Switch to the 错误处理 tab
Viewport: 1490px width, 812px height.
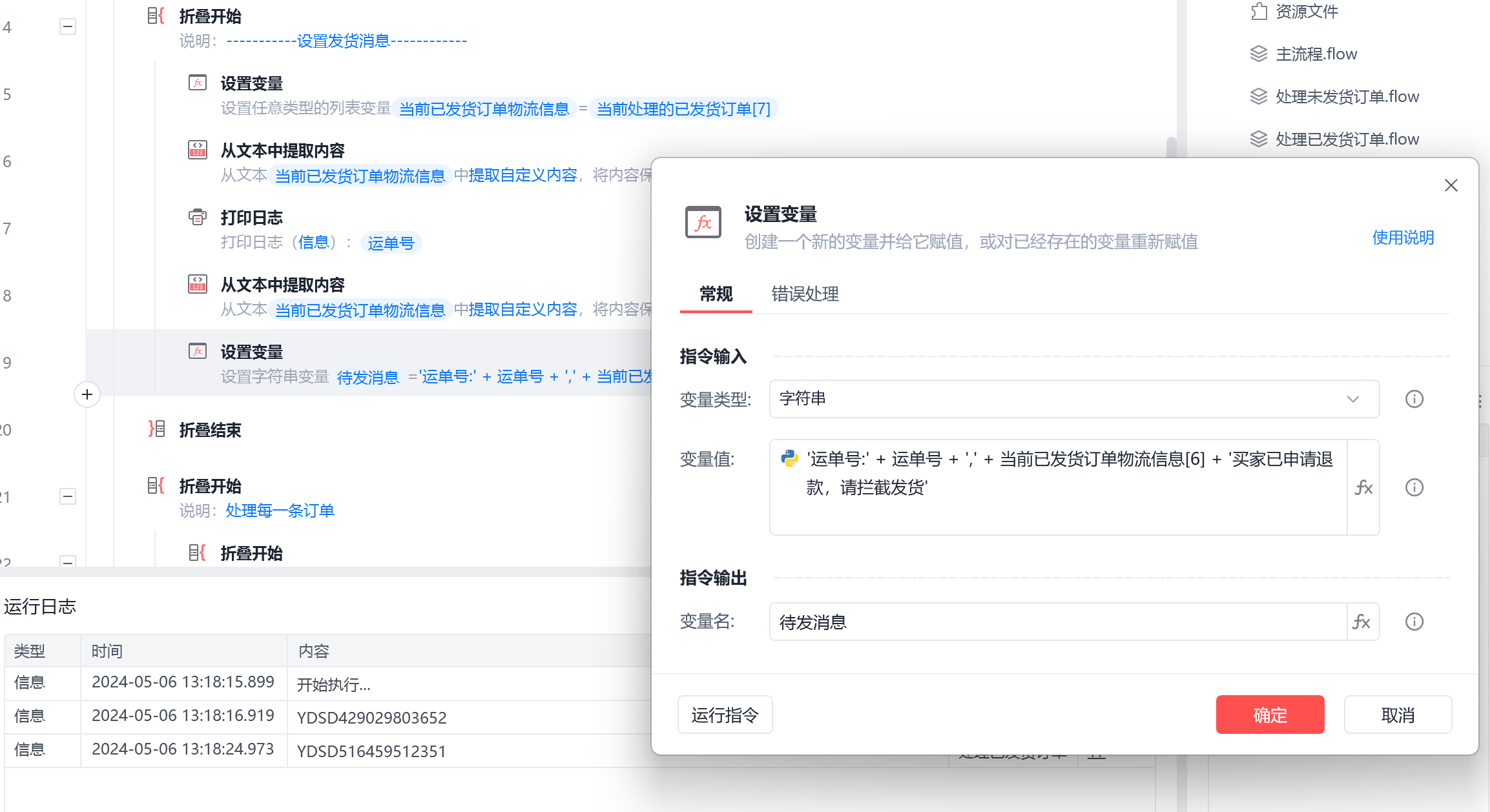coord(805,294)
